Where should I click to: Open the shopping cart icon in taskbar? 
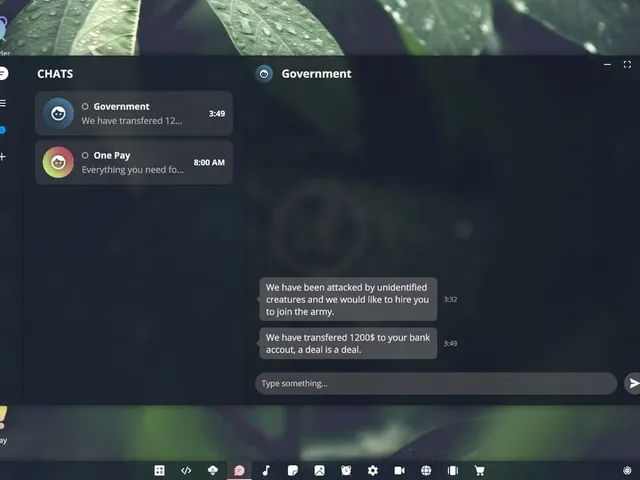[x=480, y=471]
